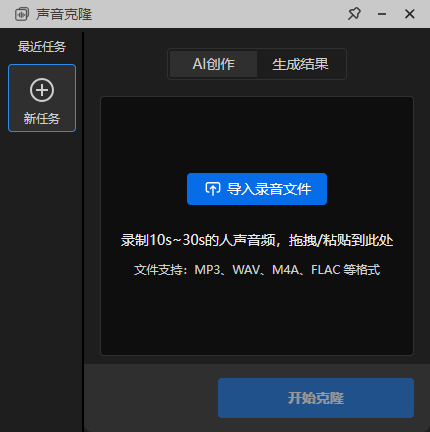The height and width of the screenshot is (432, 430).
Task: Click the 文件支持 MP3、WAV formats text
Action: point(257,270)
